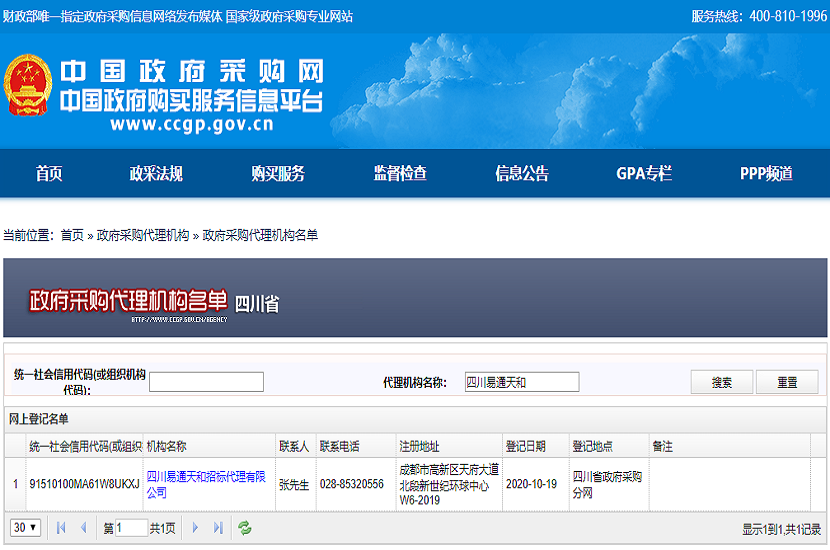Screen dimensions: 830x550
Task: Click the 搜索 search button
Action: point(721,382)
